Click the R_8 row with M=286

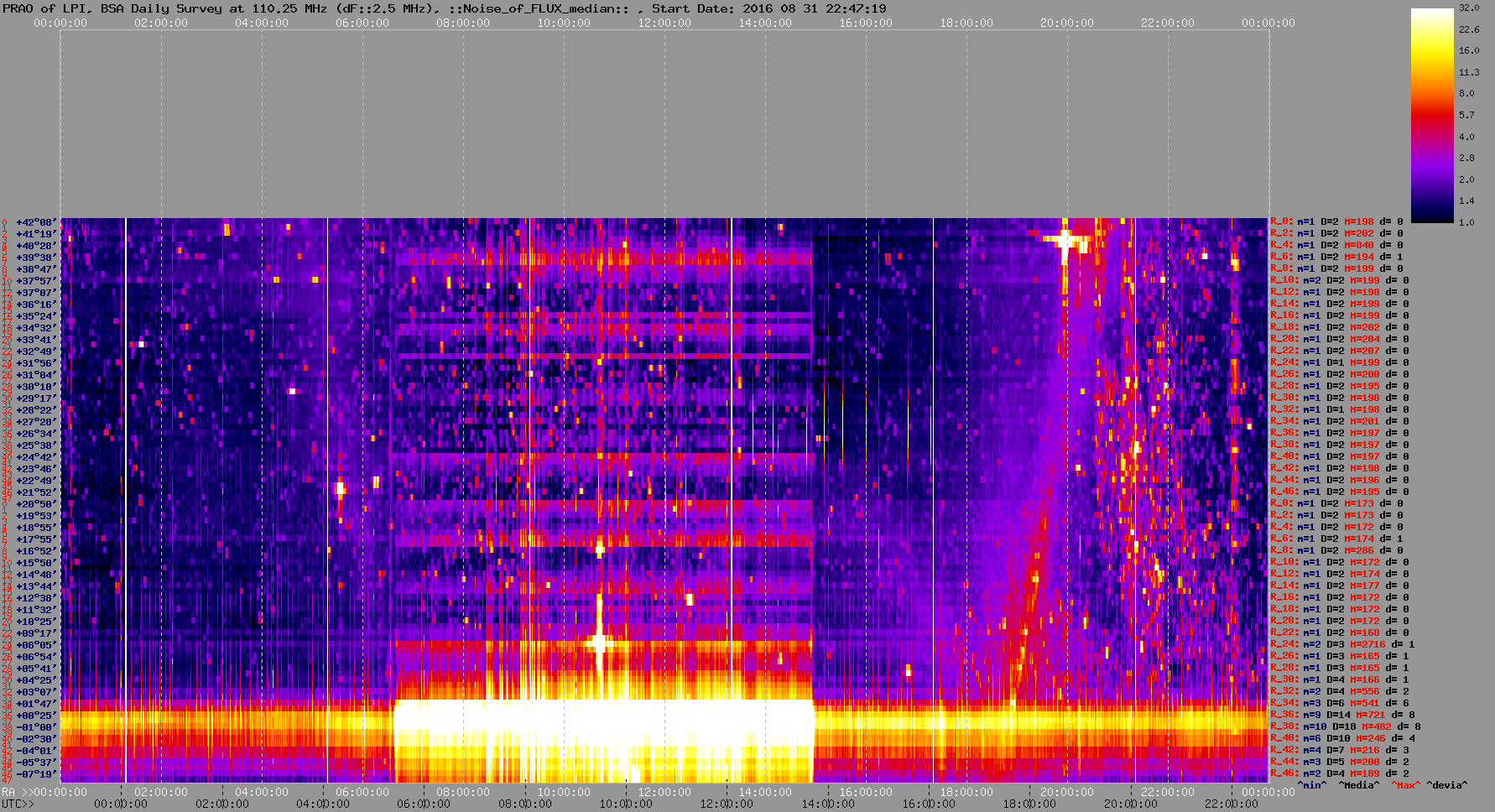tap(1336, 551)
